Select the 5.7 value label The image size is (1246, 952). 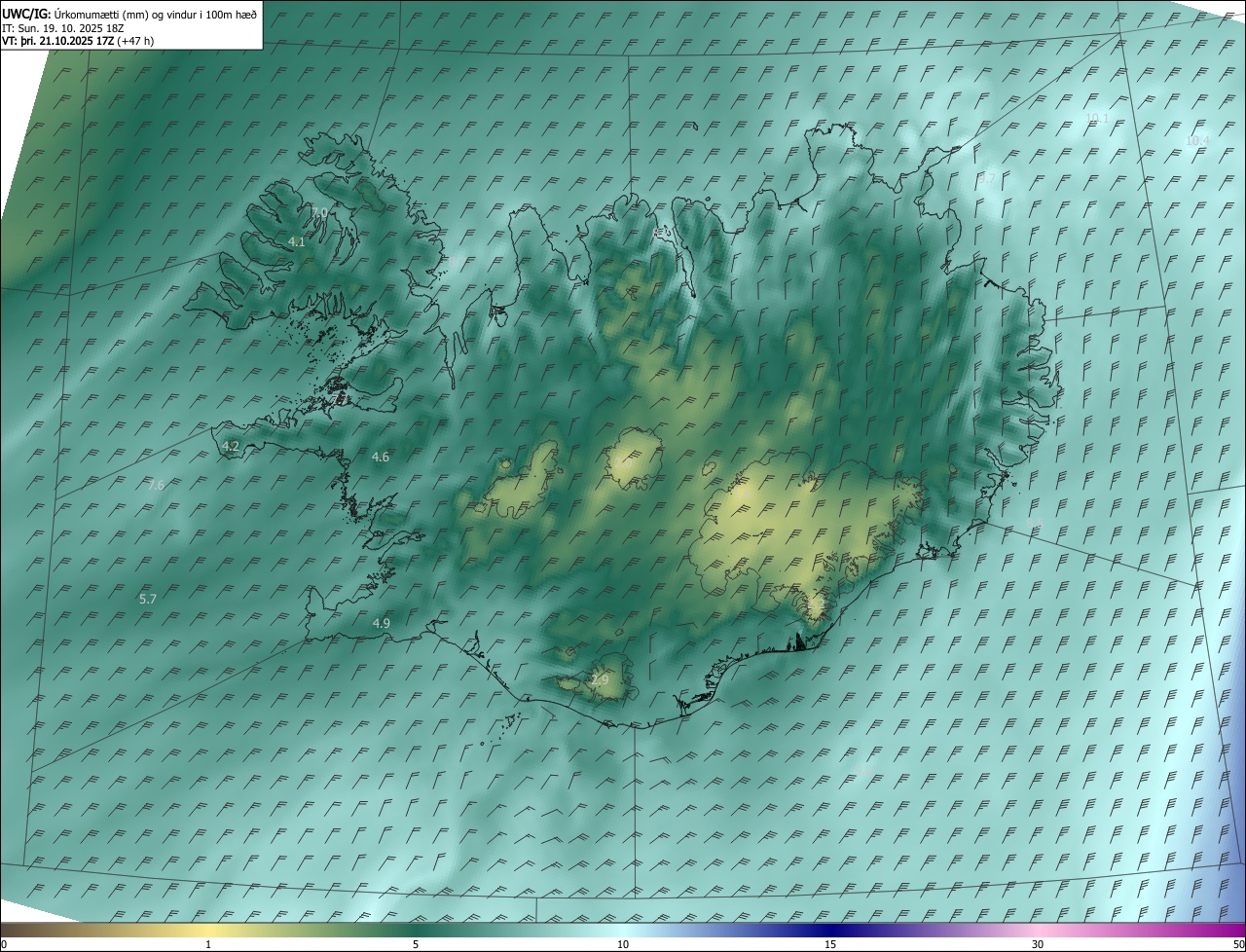(148, 599)
